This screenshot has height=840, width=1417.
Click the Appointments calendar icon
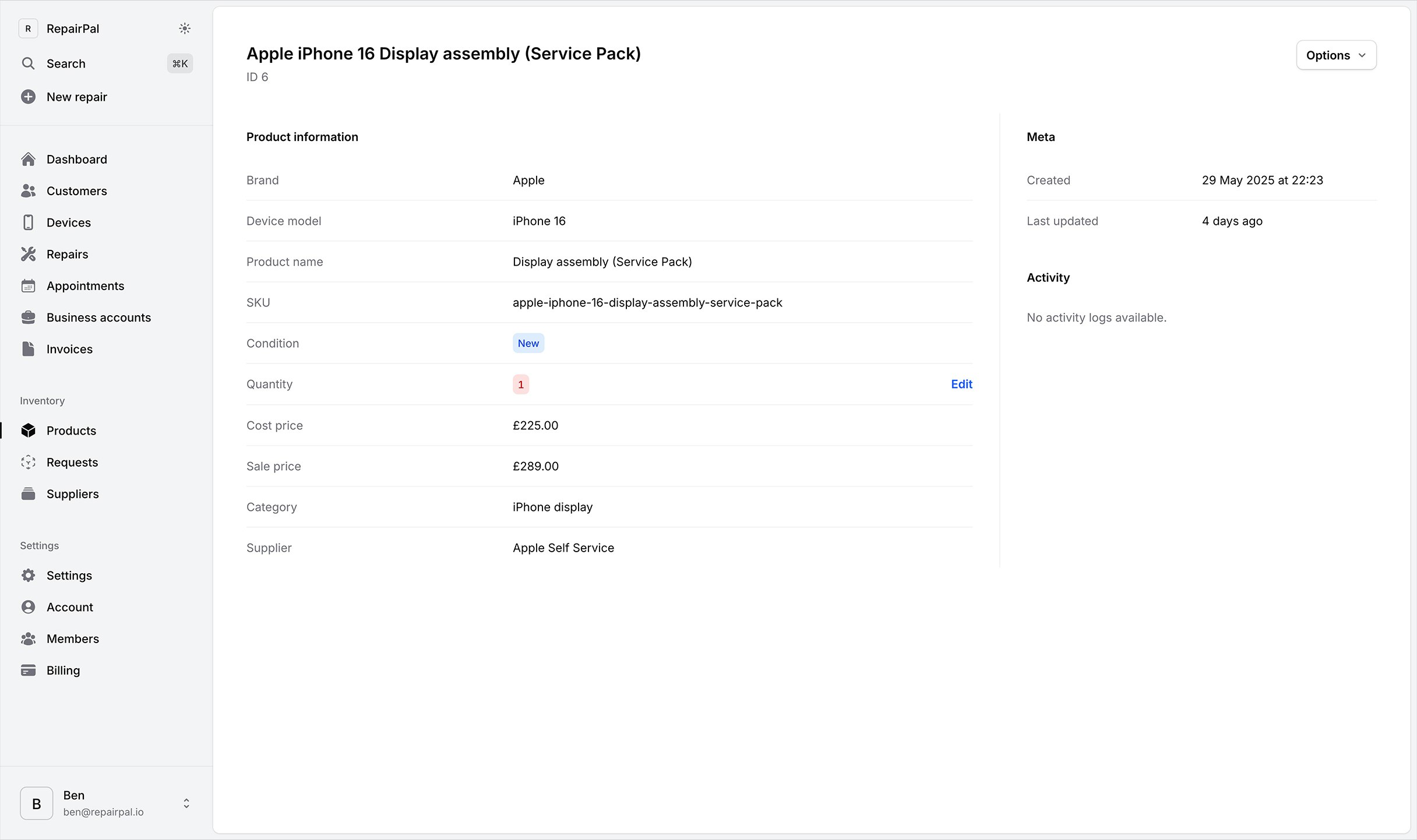[28, 285]
